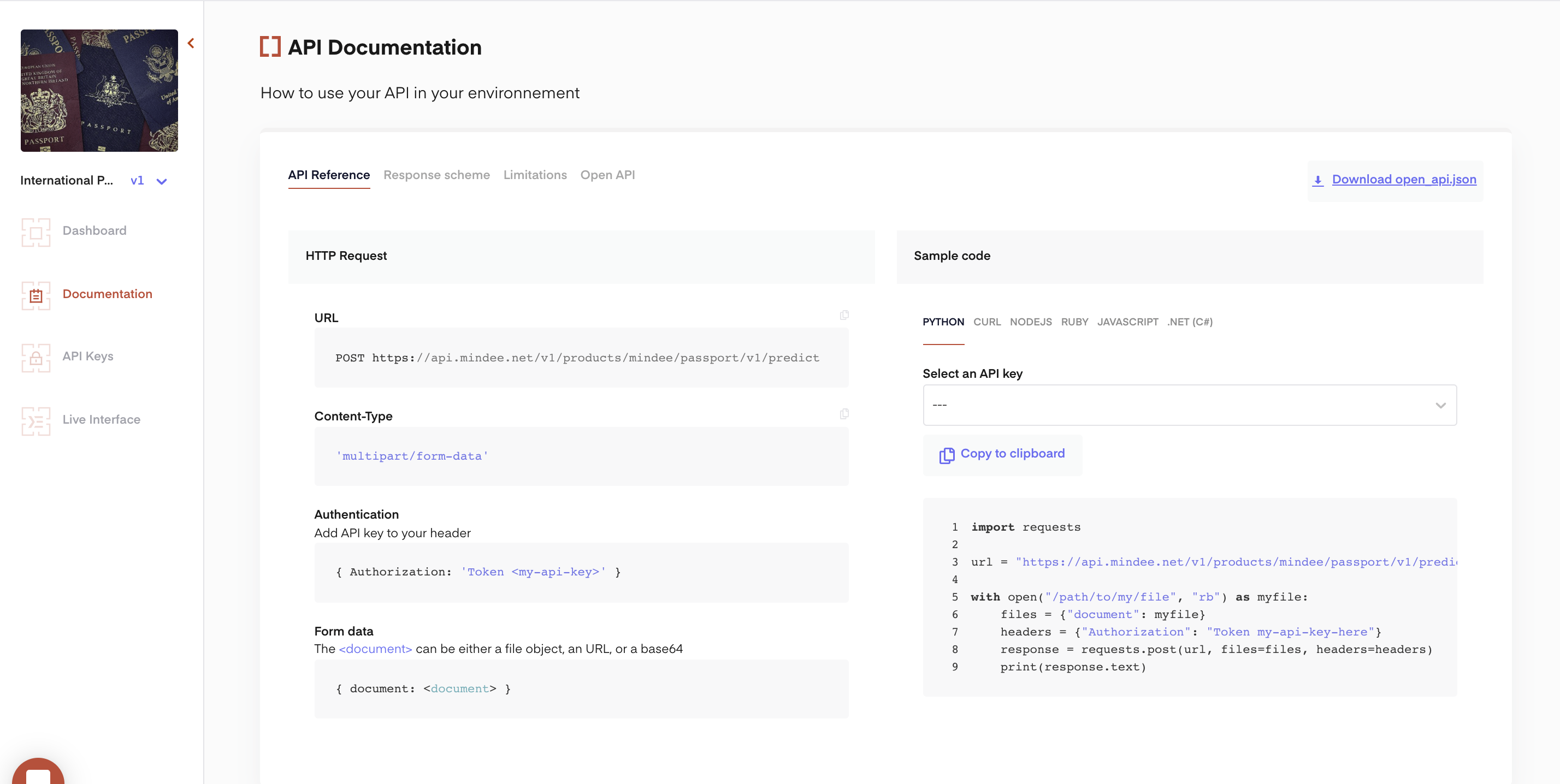
Task: Switch sample code to .NET (C#)
Action: point(1189,322)
